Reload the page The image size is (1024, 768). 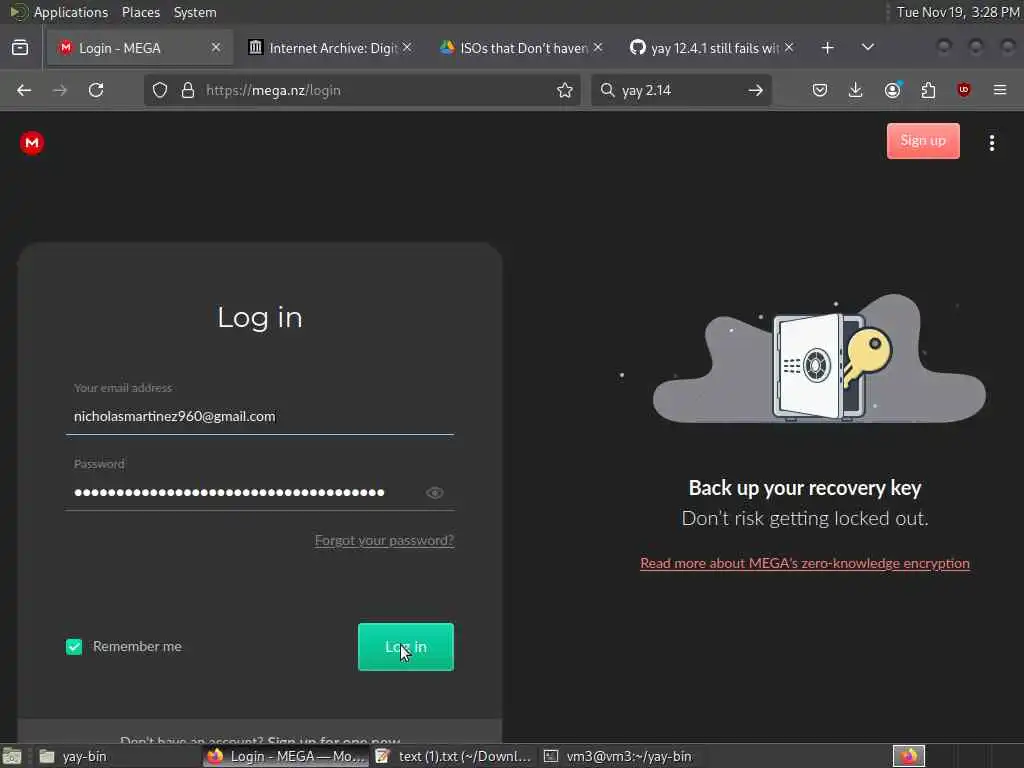point(96,90)
